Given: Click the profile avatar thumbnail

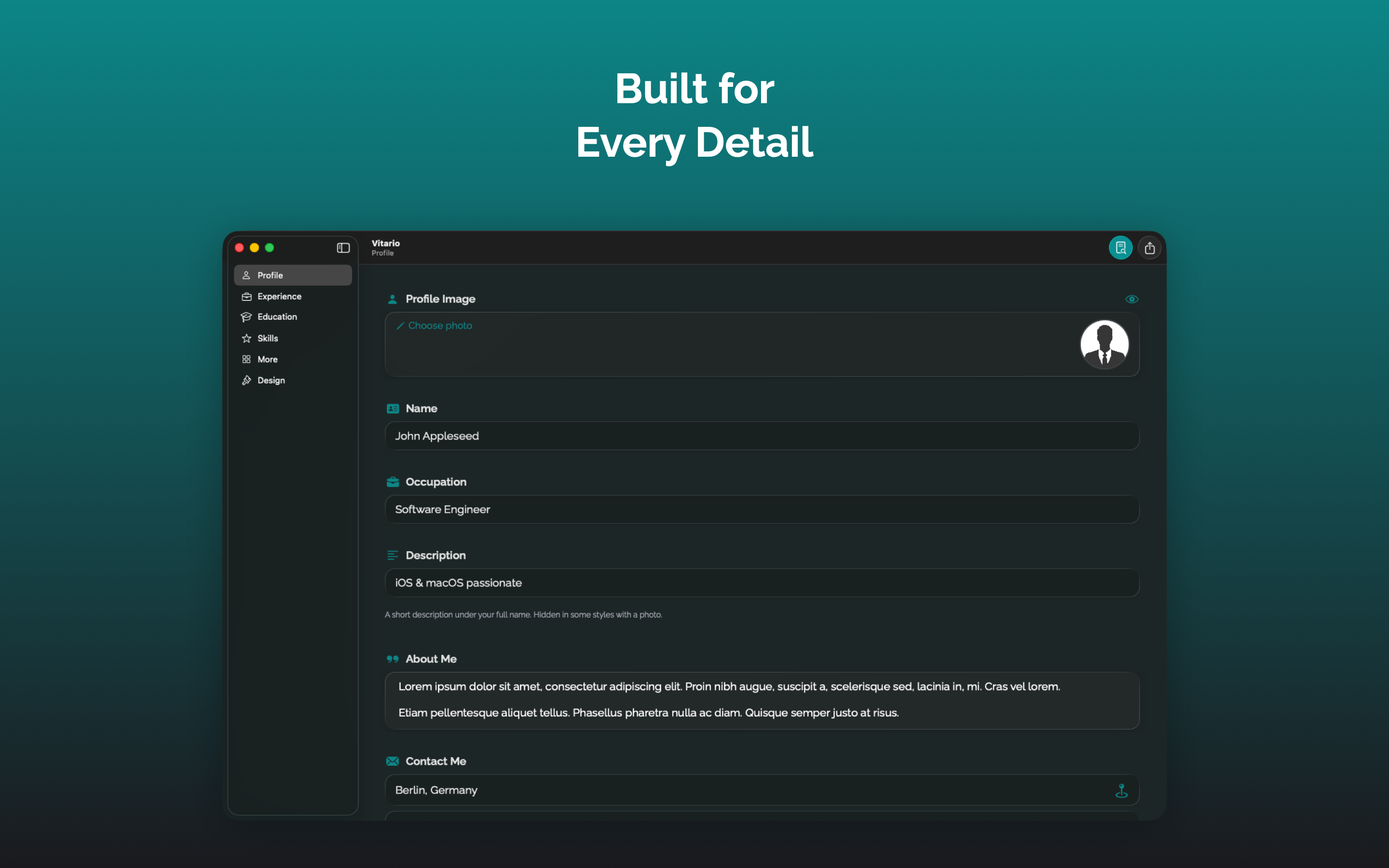Looking at the screenshot, I should tap(1104, 344).
